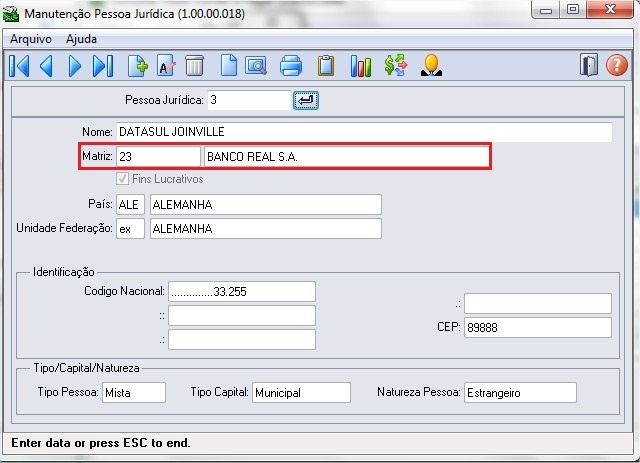Open the search magnifier icon
640x463 pixels.
[256, 67]
